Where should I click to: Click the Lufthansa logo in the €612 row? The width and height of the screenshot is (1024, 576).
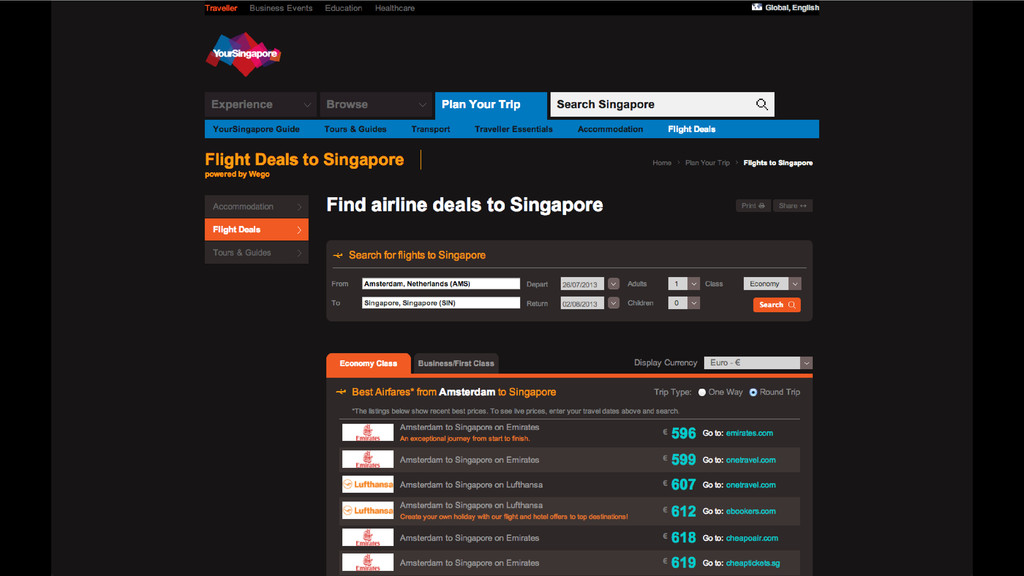(368, 511)
